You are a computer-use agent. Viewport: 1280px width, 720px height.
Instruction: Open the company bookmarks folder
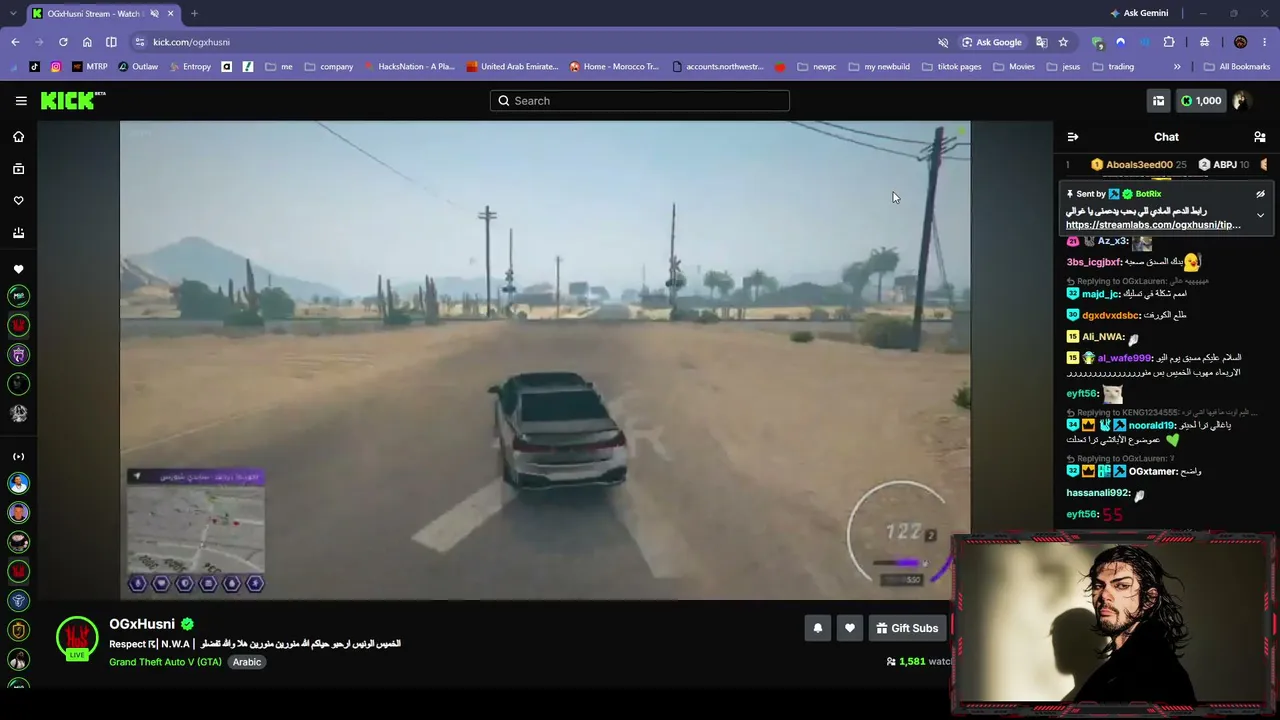(329, 67)
